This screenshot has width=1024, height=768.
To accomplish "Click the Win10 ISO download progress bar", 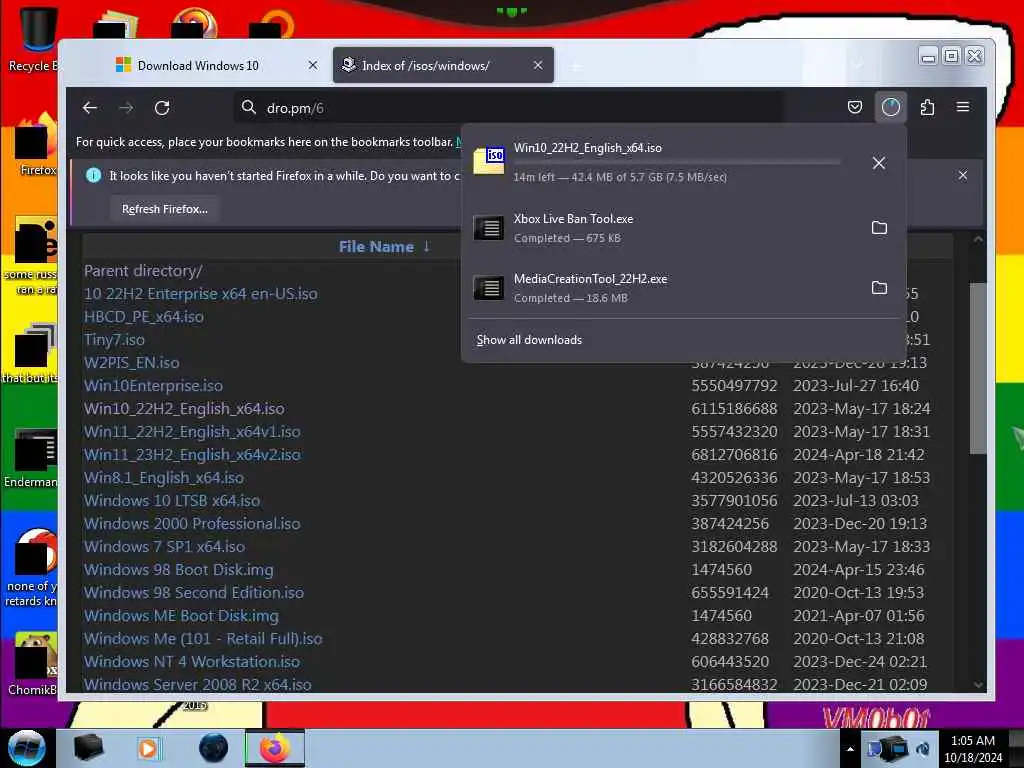I will pyautogui.click(x=677, y=161).
